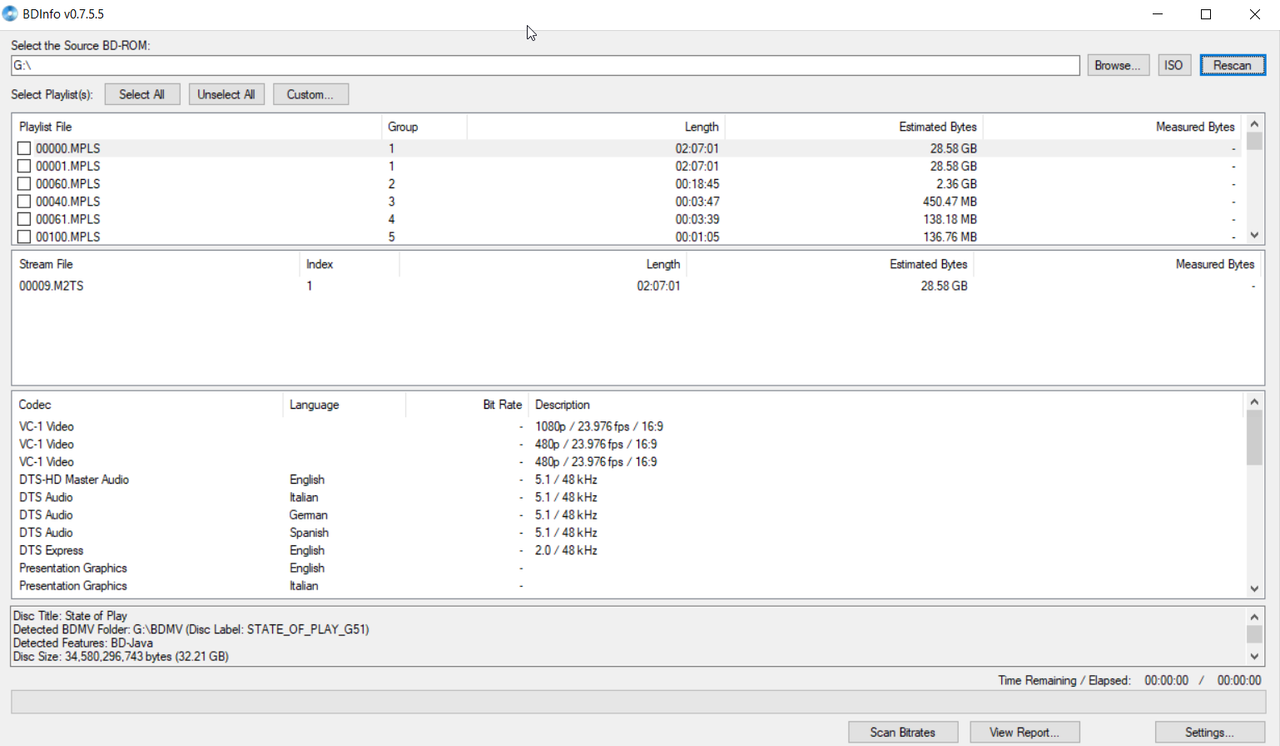This screenshot has width=1280, height=746.
Task: Select the Italian DTS Audio row
Action: tap(628, 497)
